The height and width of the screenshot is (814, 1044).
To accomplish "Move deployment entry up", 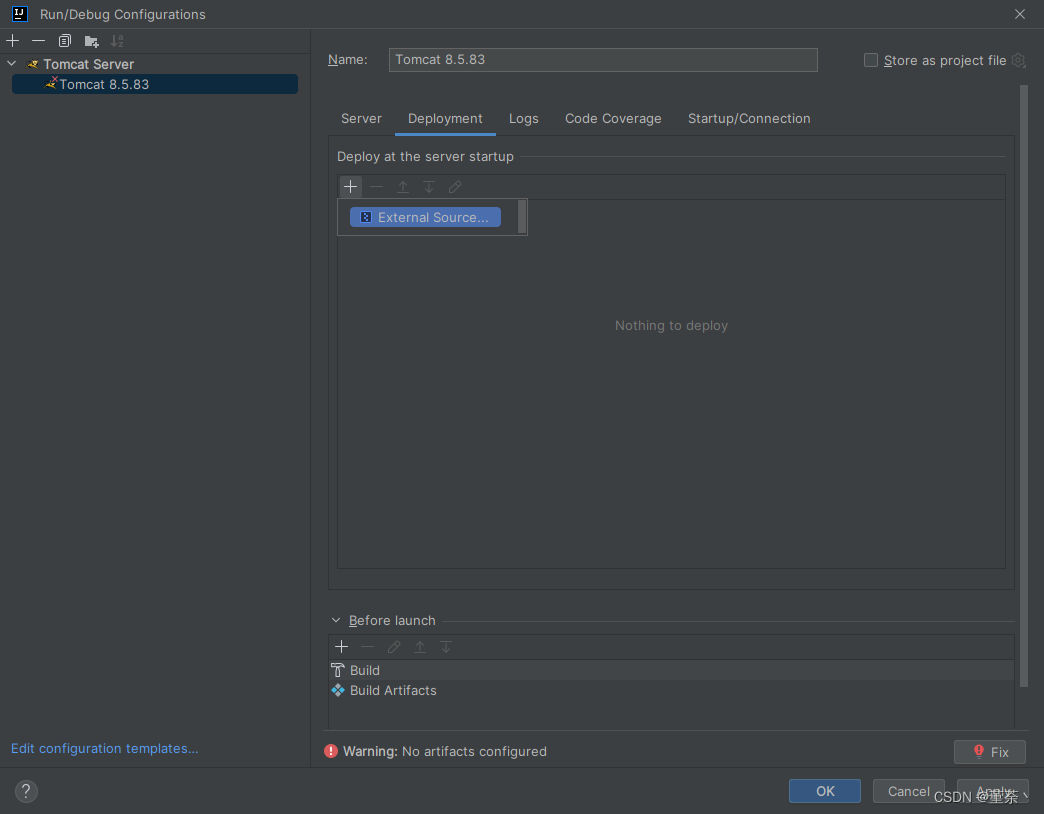I will [x=402, y=187].
